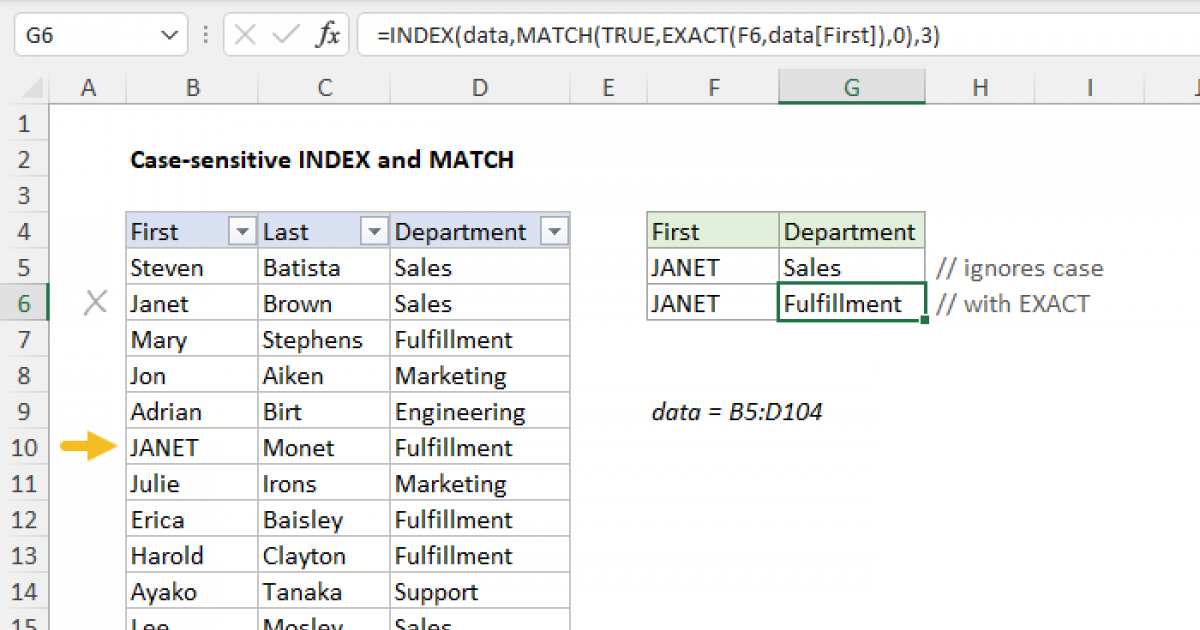Select cell G5 containing Sales
1200x630 pixels.
pos(851,268)
